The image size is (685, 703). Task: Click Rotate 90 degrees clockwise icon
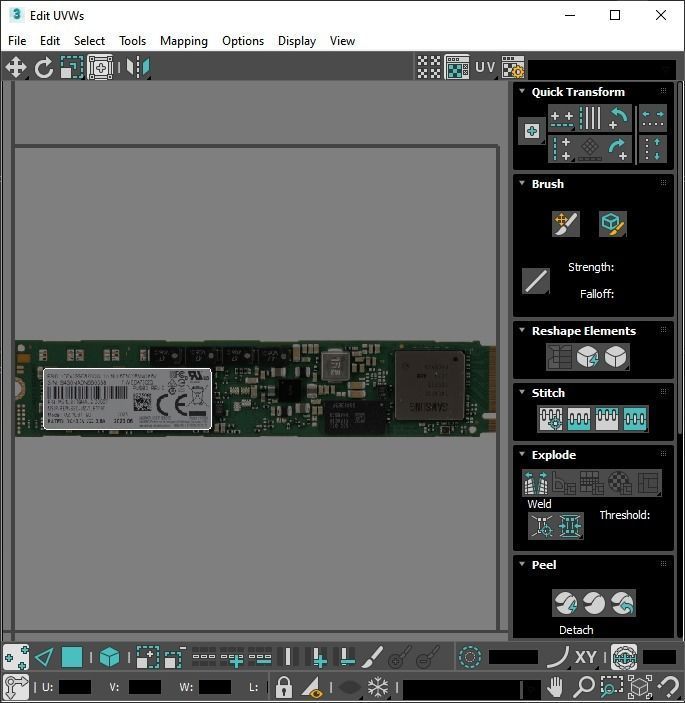(x=618, y=149)
